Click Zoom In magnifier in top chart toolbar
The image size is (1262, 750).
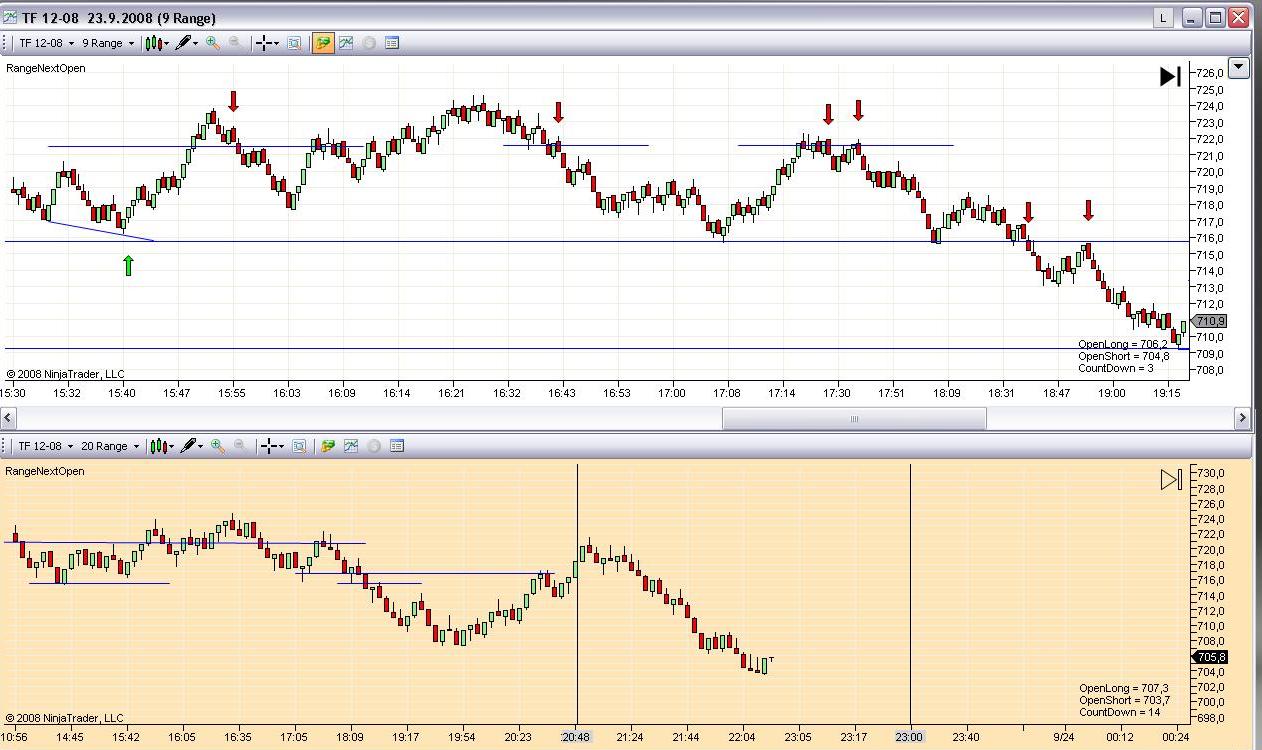(212, 43)
